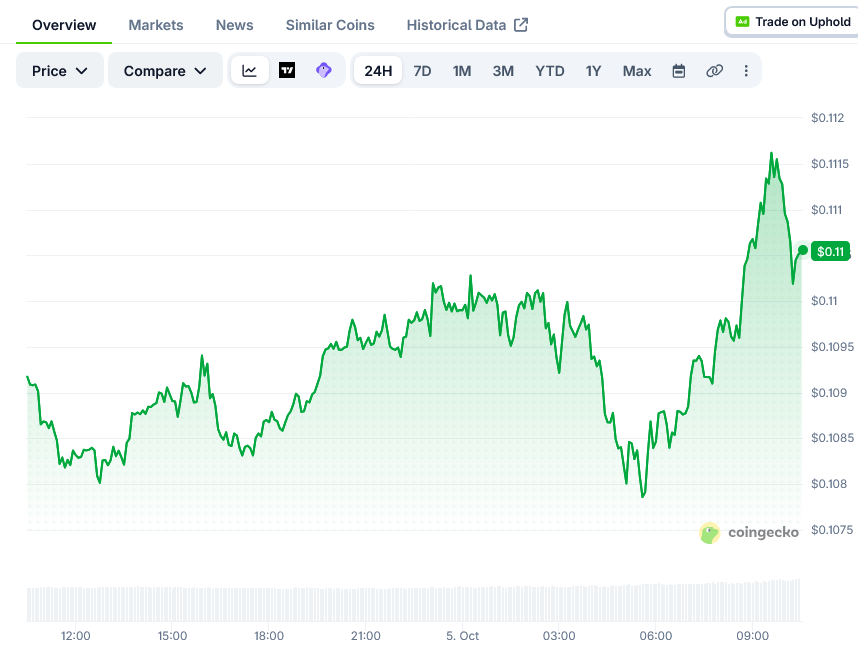Viewport: 858px width, 649px height.
Task: Click the $0.112 y-axis label
Action: click(x=827, y=118)
